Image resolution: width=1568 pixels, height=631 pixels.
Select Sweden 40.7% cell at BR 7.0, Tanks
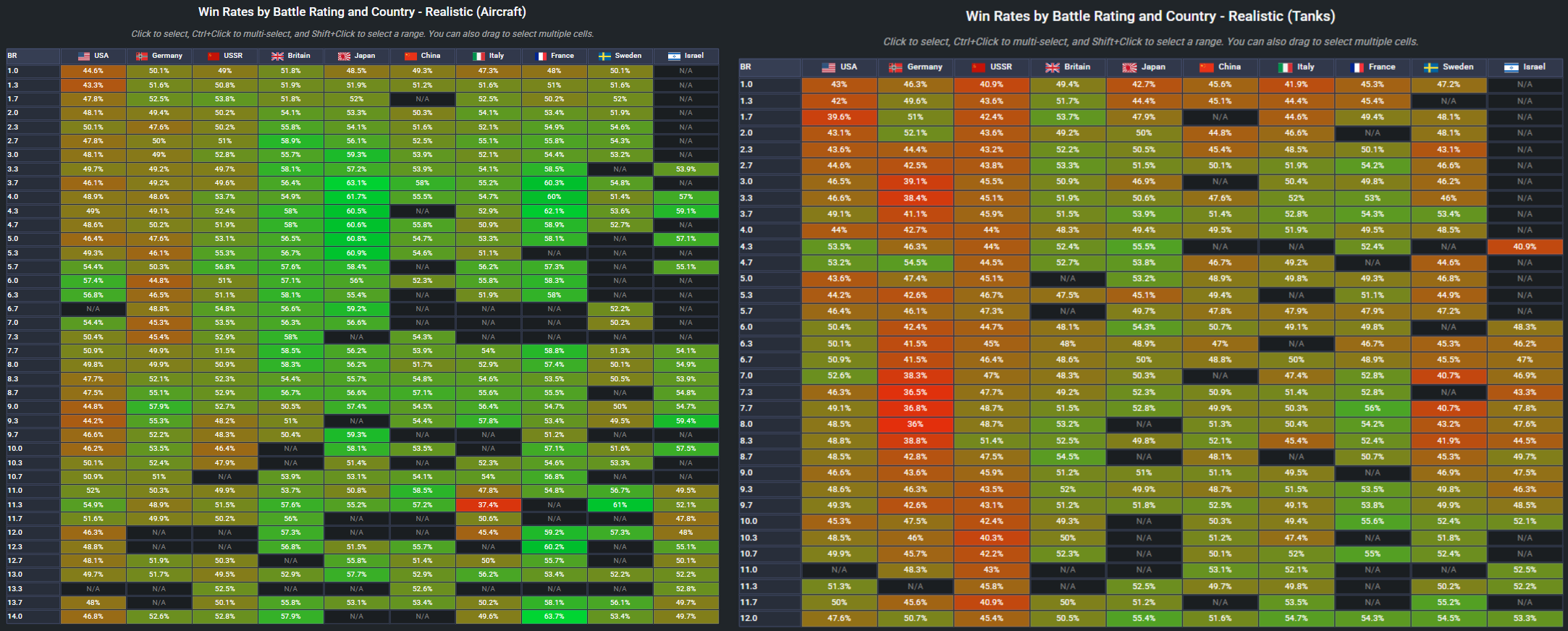[x=1449, y=376]
